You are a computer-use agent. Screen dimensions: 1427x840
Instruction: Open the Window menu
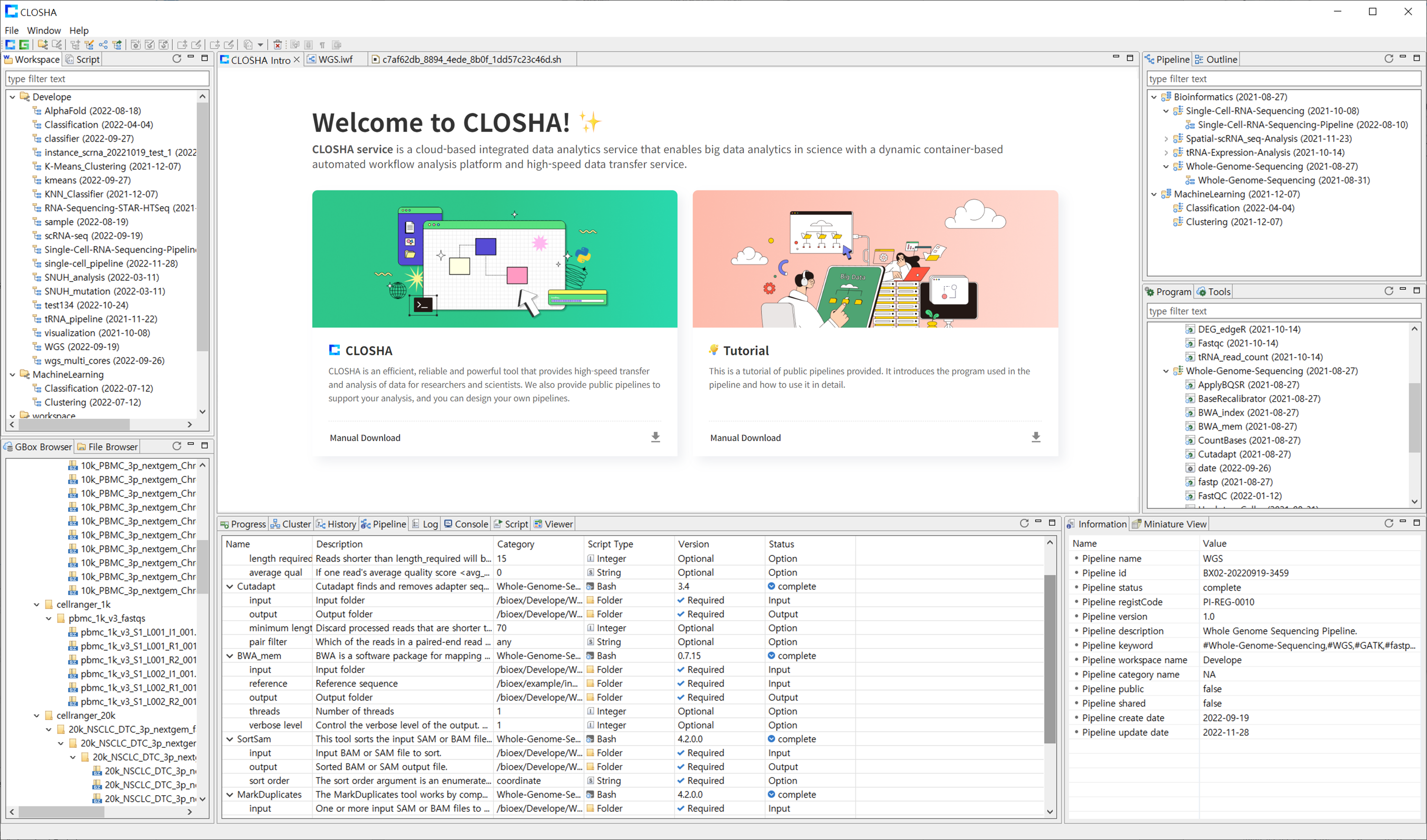(44, 31)
